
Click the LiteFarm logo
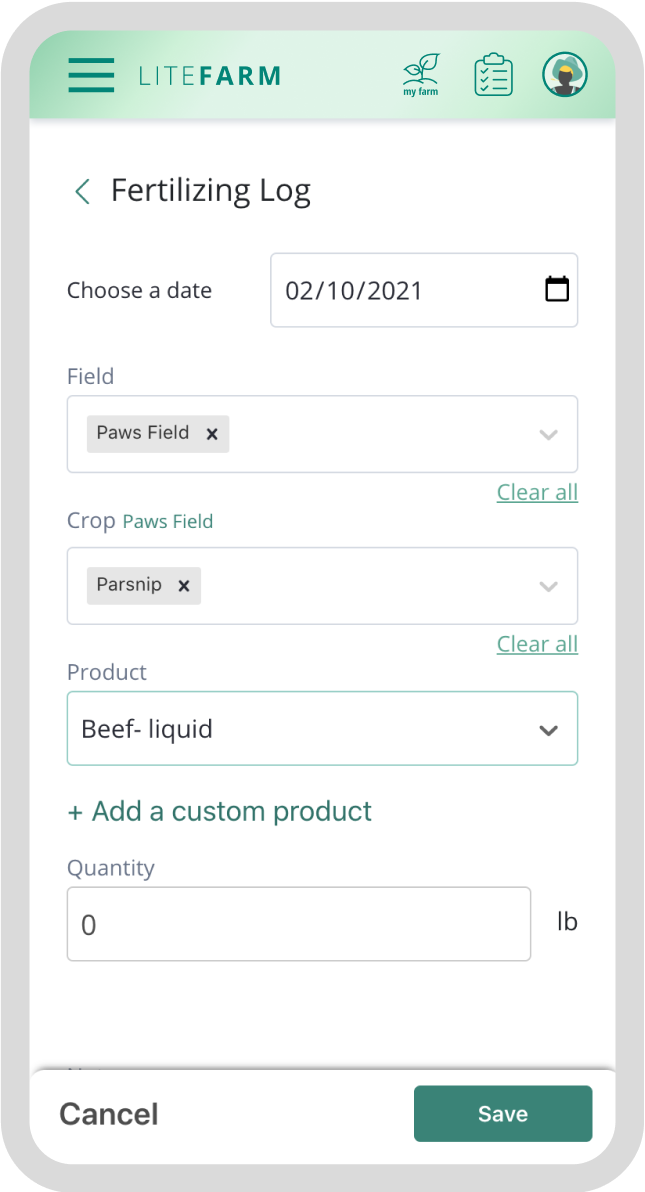point(210,76)
